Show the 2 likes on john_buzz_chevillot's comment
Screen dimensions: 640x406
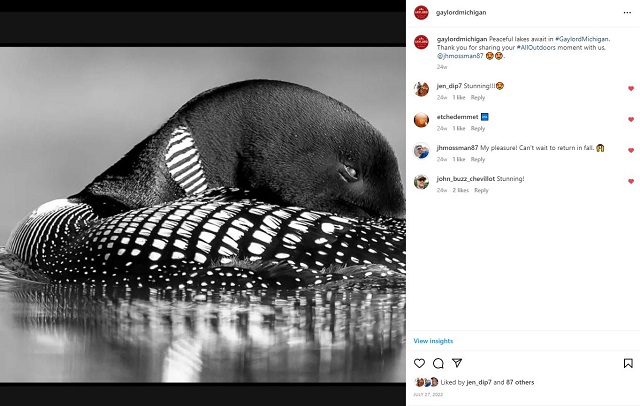click(461, 190)
